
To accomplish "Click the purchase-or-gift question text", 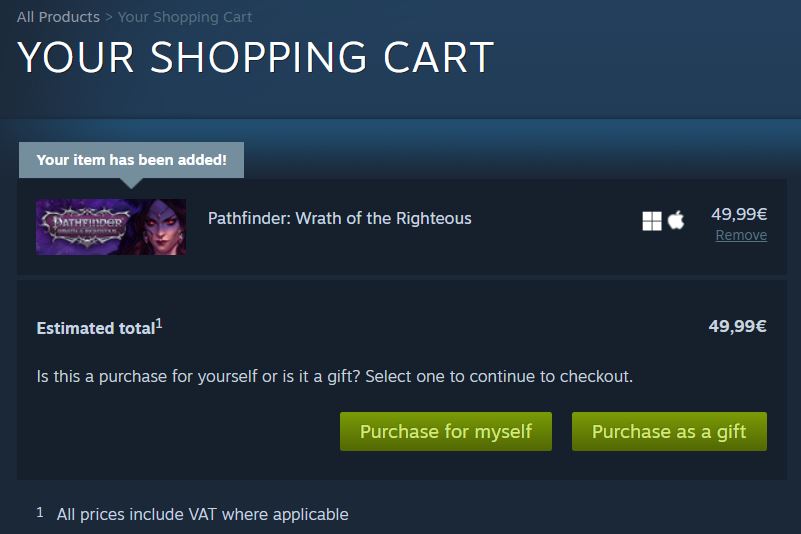I will [335, 377].
